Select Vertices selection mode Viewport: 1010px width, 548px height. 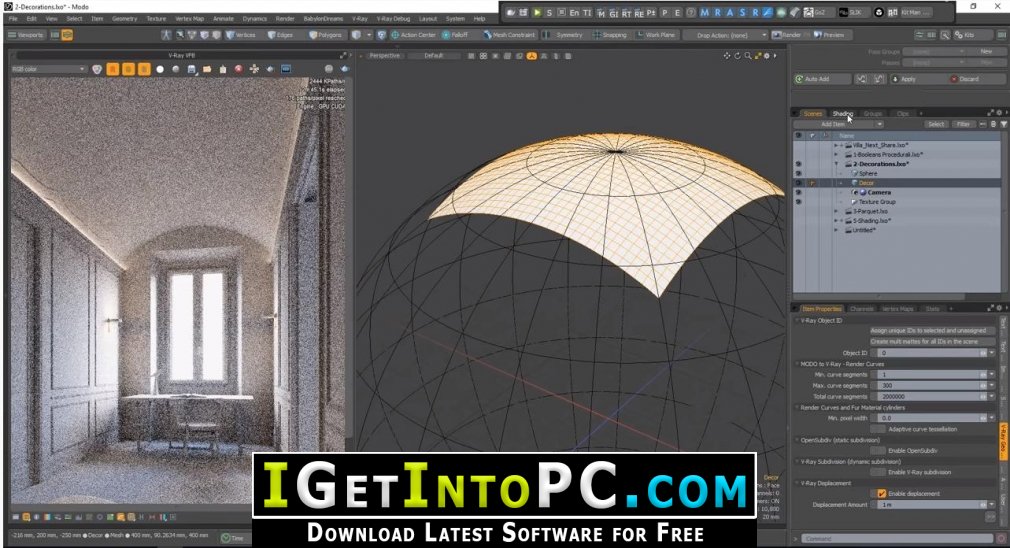(242, 35)
